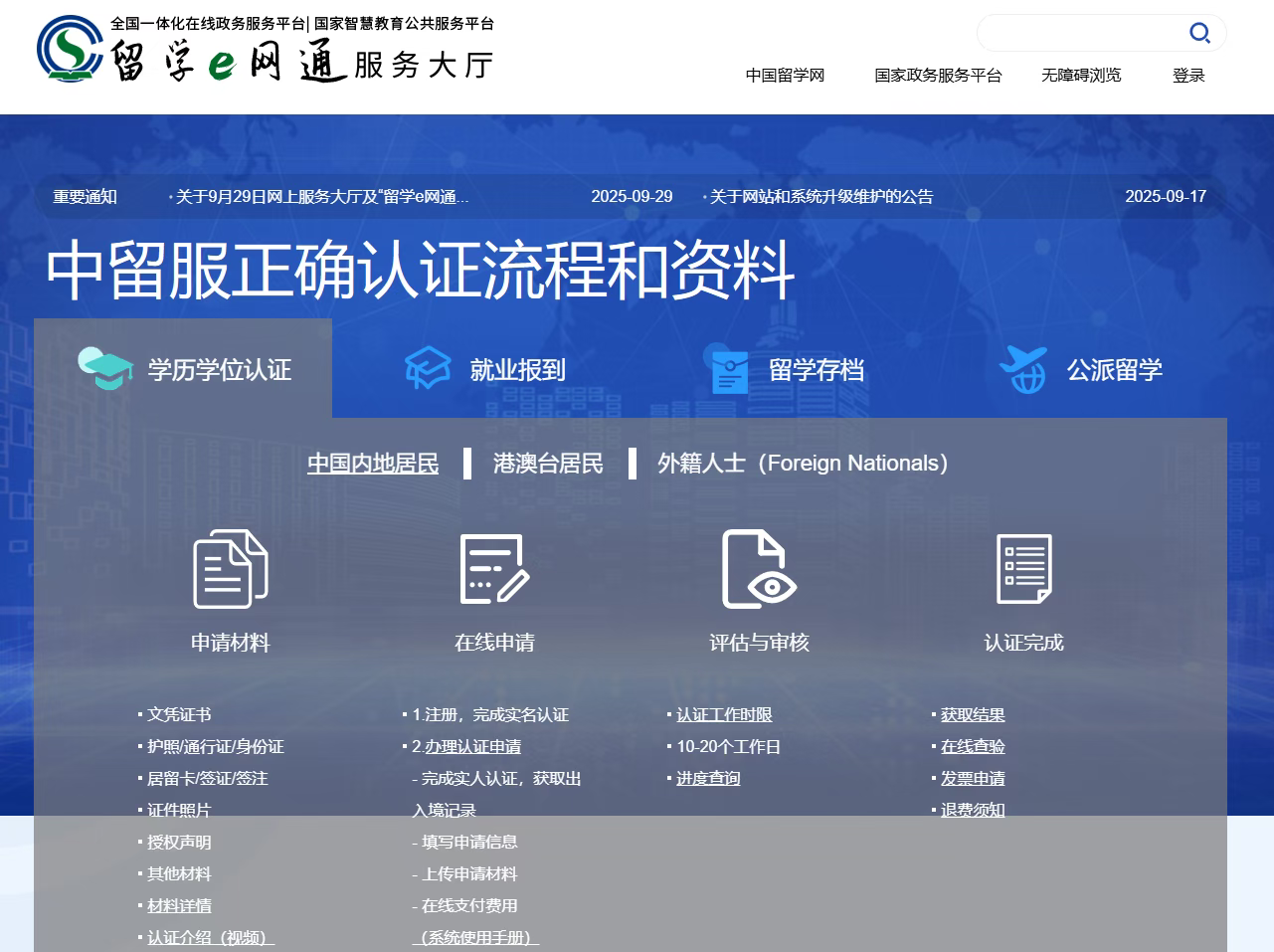Image resolution: width=1274 pixels, height=952 pixels.
Task: Click the 留学e网通 site logo
Action: (x=265, y=52)
